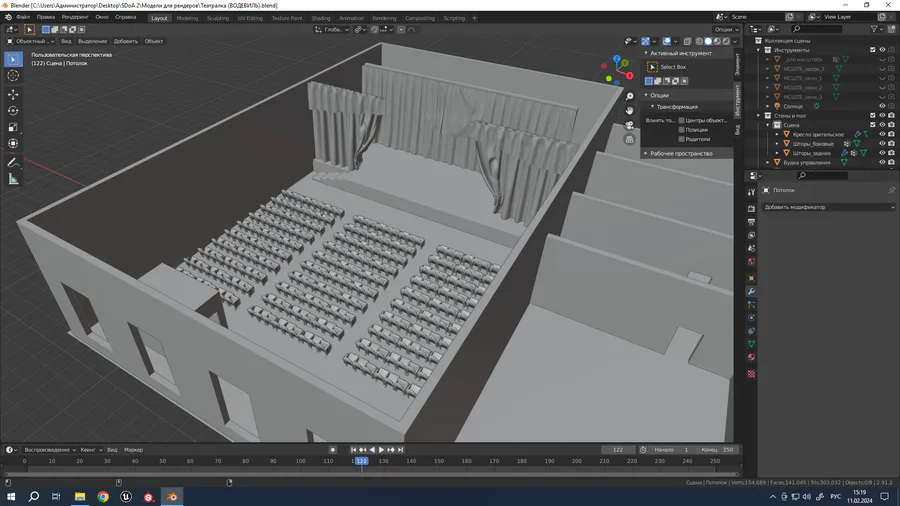
Task: Pick the Measure tool
Action: [14, 180]
